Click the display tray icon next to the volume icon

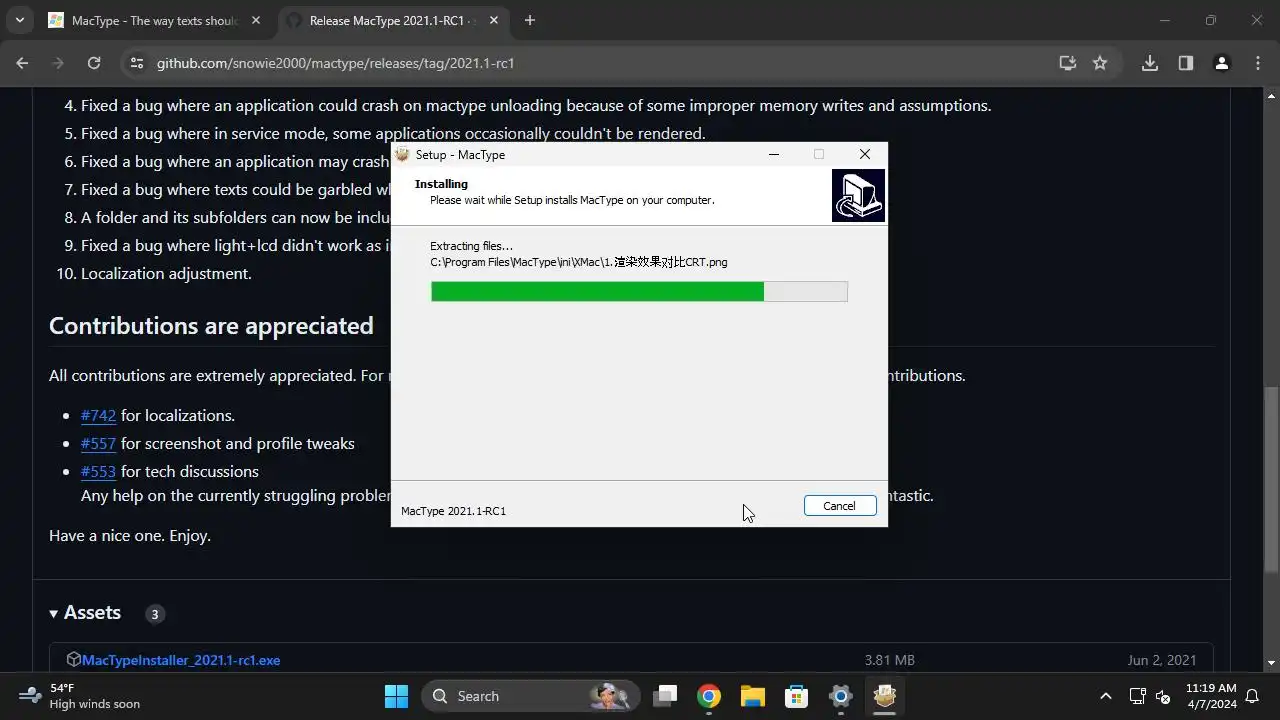pyautogui.click(x=1137, y=696)
